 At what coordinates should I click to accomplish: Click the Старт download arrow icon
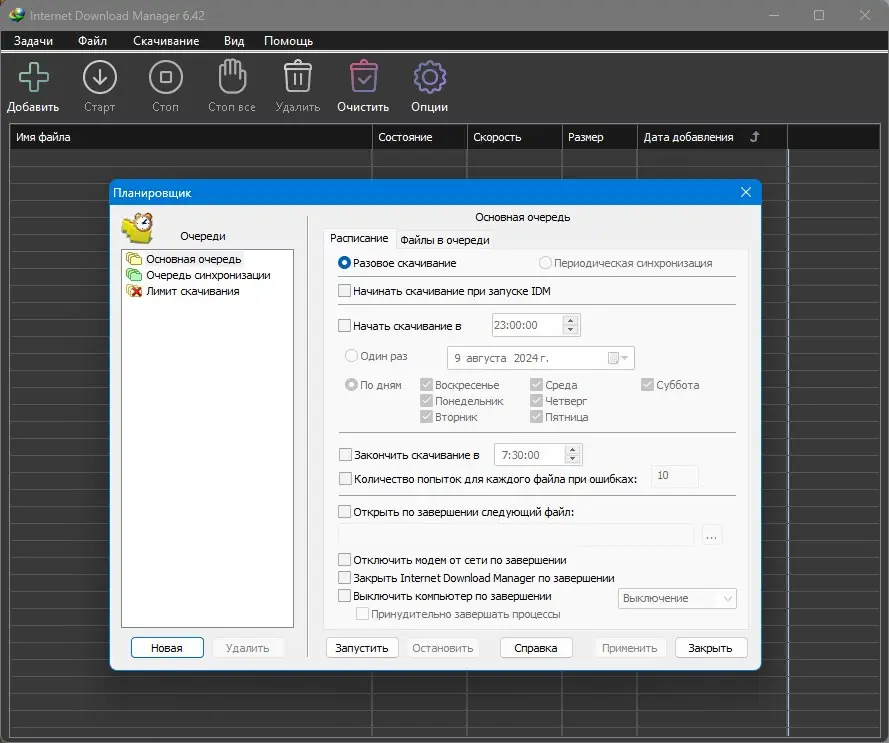100,77
